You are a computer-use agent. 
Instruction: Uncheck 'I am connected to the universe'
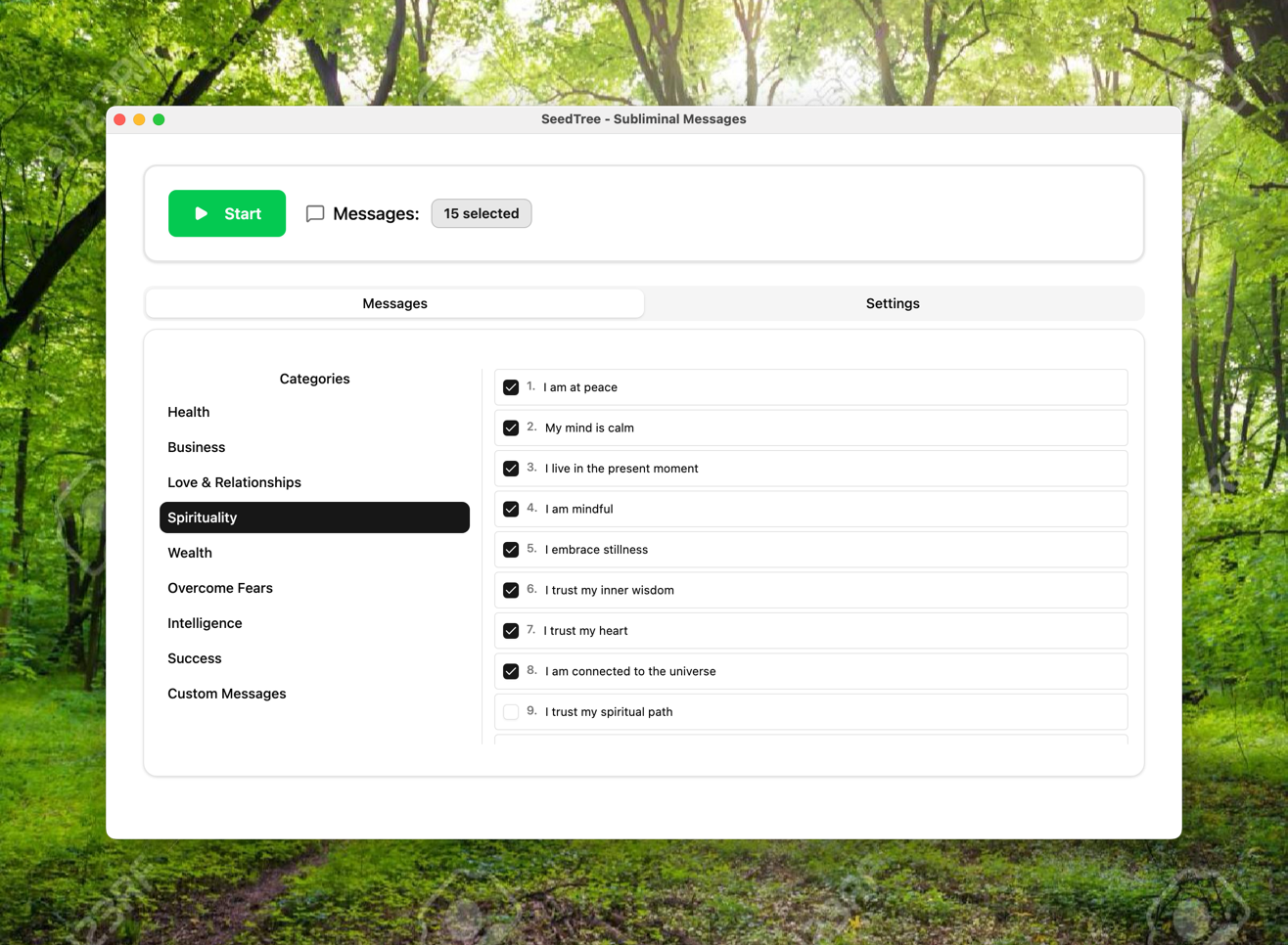[511, 672]
